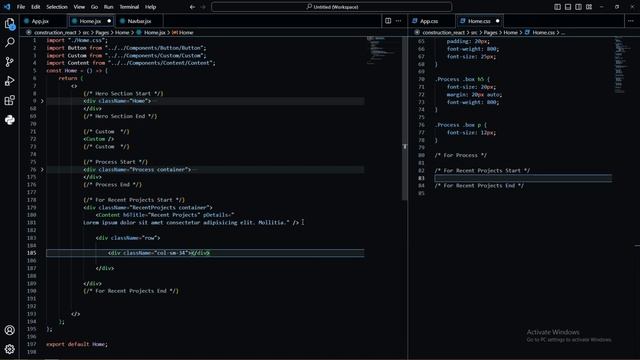Screen dimensions: 640x360
Task: Click unsaved dot on Home.jsx tab
Action: click(x=109, y=21)
